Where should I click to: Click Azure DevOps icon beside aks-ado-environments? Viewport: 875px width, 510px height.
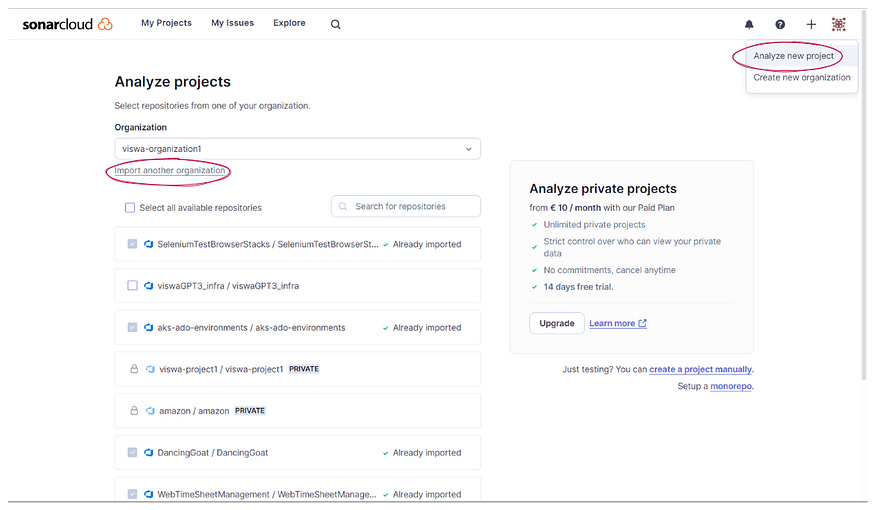point(148,328)
